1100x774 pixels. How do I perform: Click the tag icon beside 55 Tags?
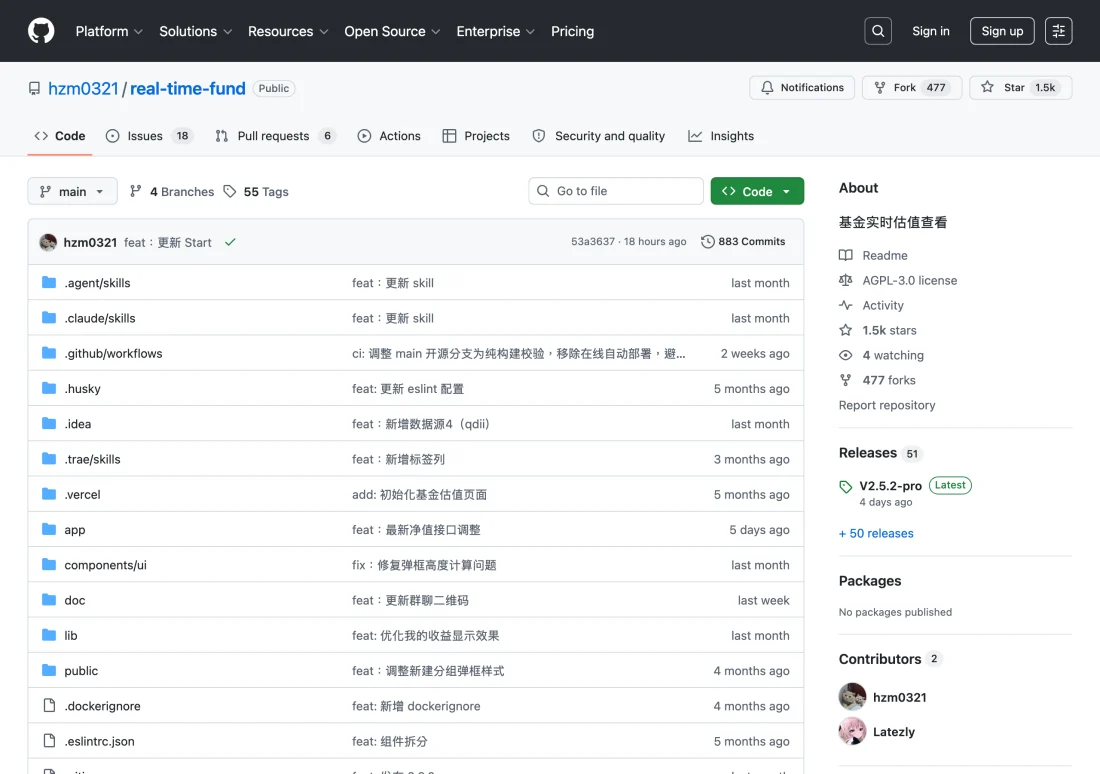tap(229, 191)
